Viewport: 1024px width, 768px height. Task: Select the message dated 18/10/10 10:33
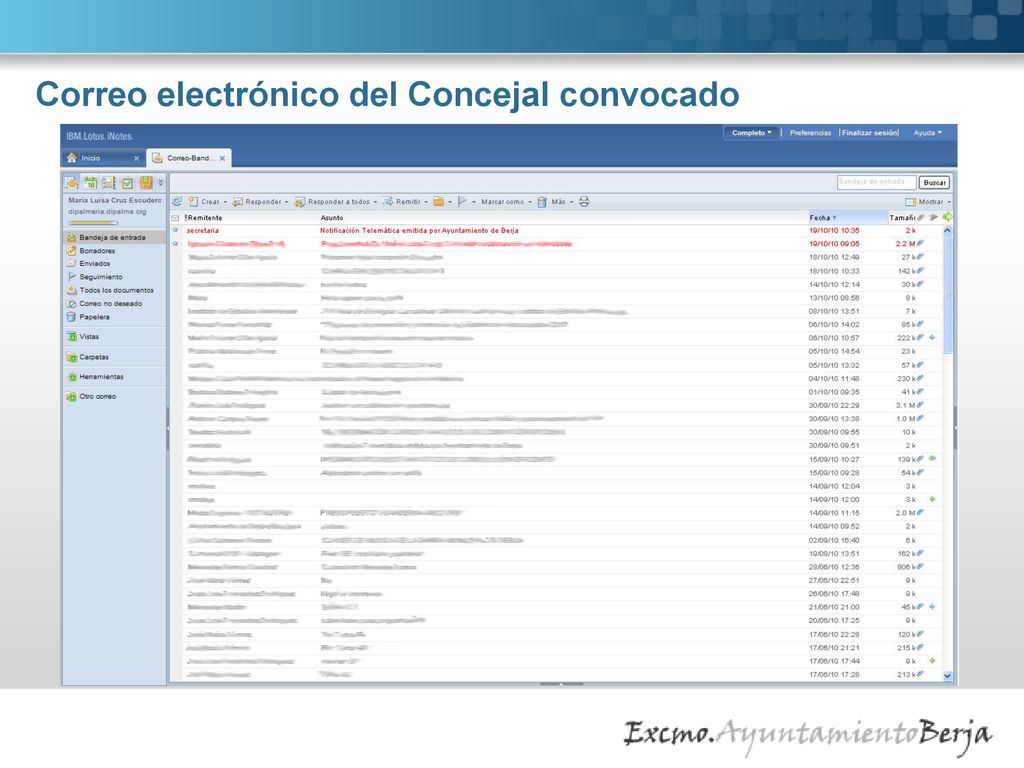click(x=556, y=270)
